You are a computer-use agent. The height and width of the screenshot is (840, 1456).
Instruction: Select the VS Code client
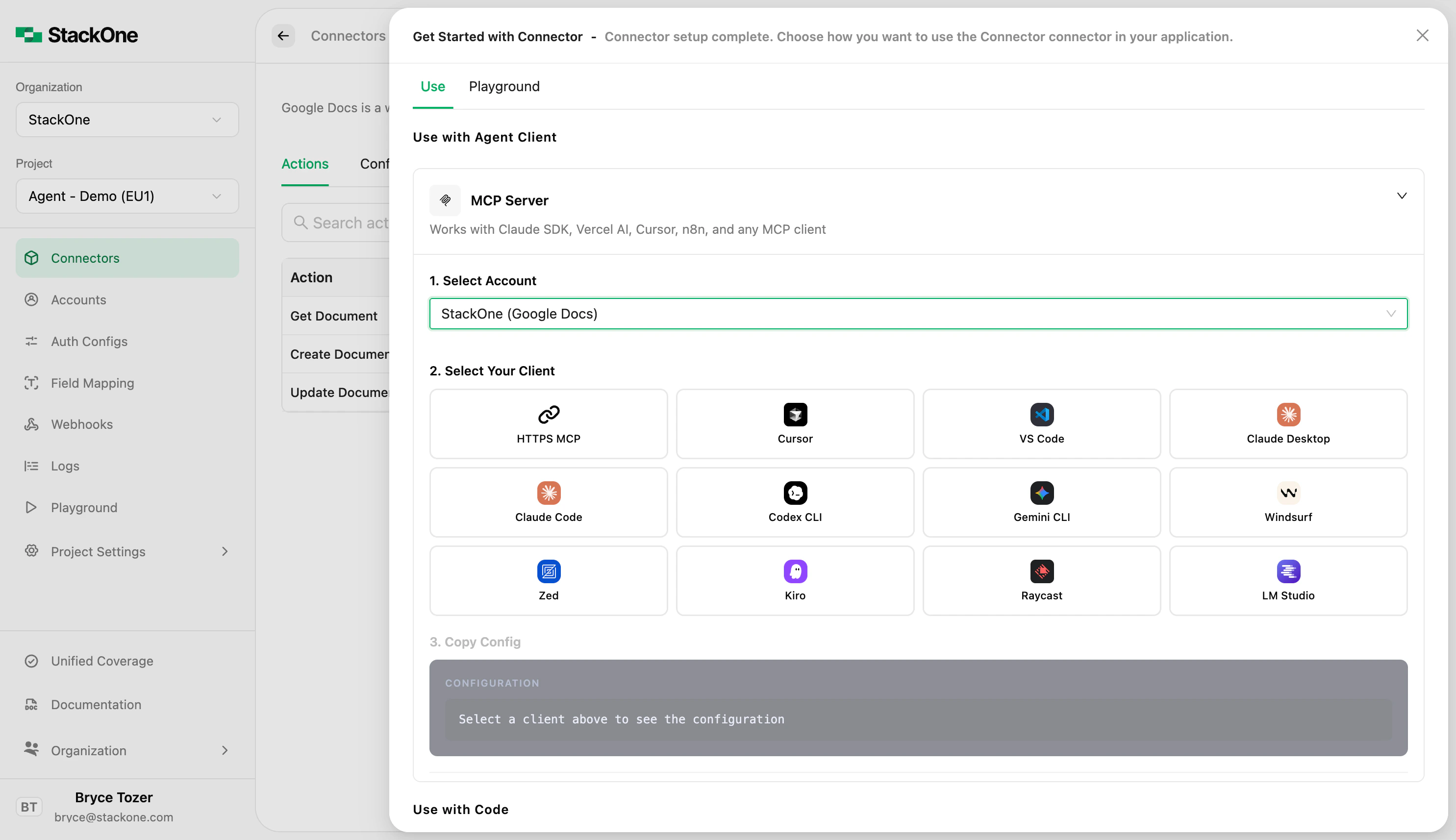tap(1041, 423)
